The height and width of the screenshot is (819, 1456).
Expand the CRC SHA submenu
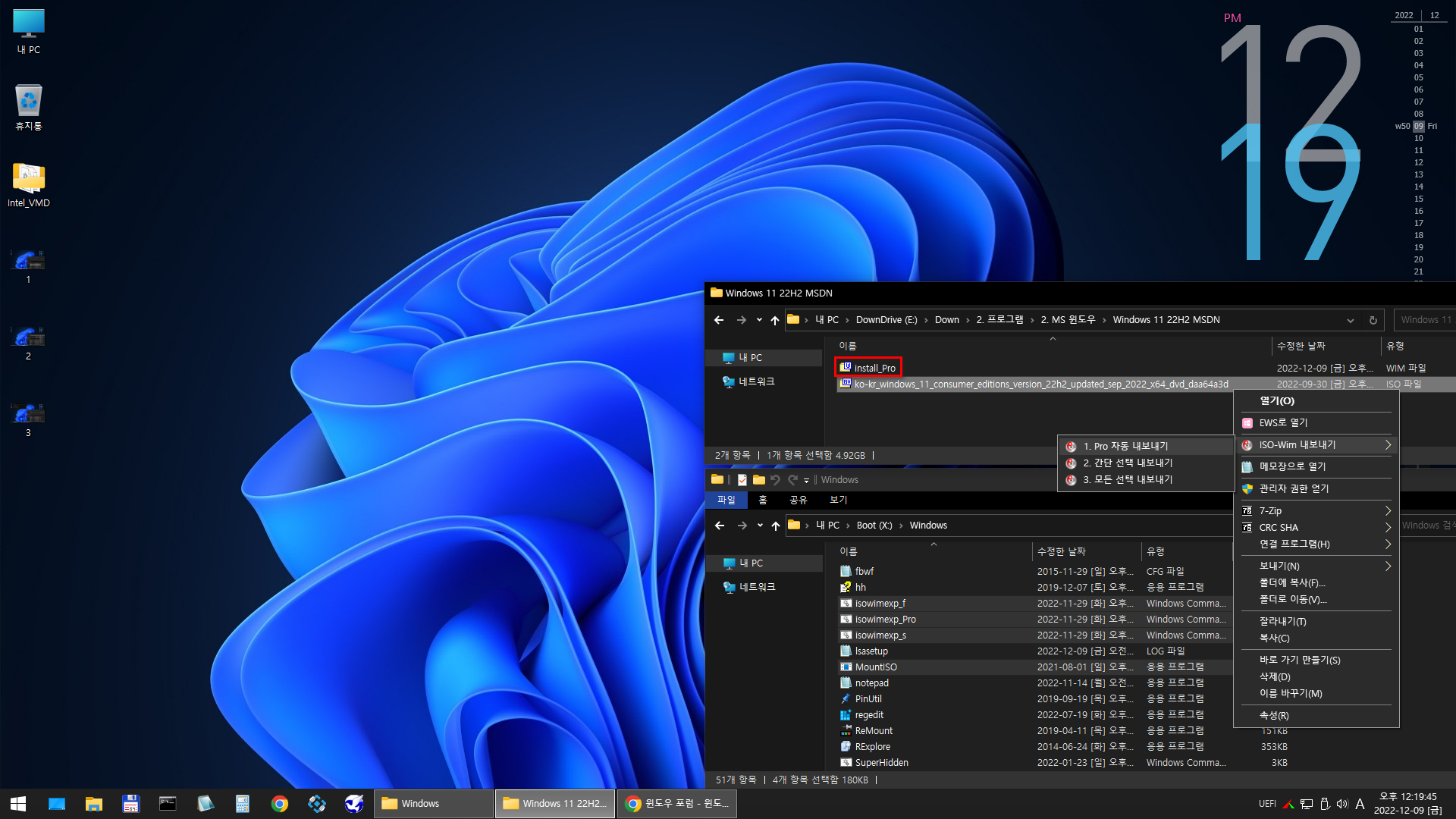1316,528
